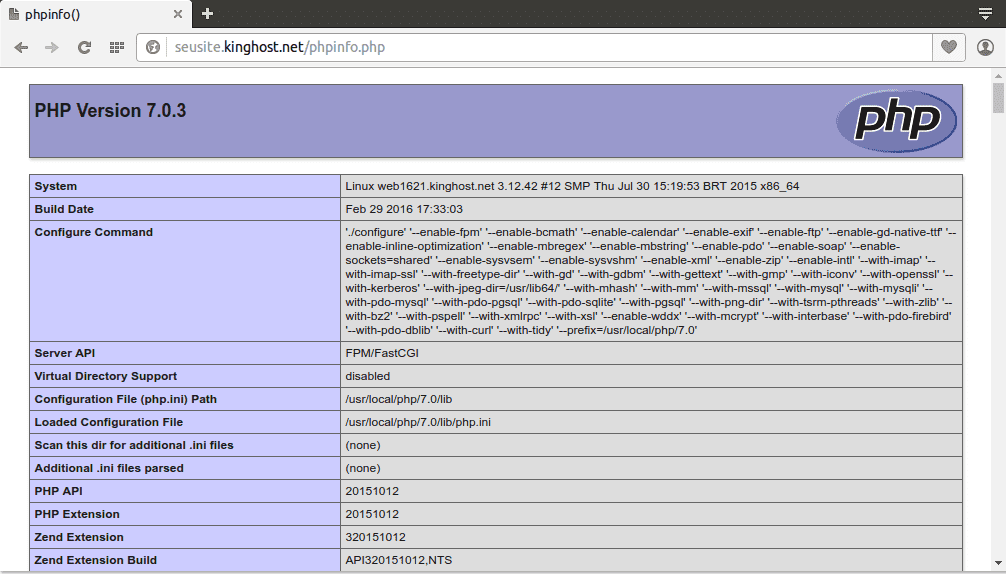Close the phpinfo() tab
1006x574 pixels.
coord(178,14)
